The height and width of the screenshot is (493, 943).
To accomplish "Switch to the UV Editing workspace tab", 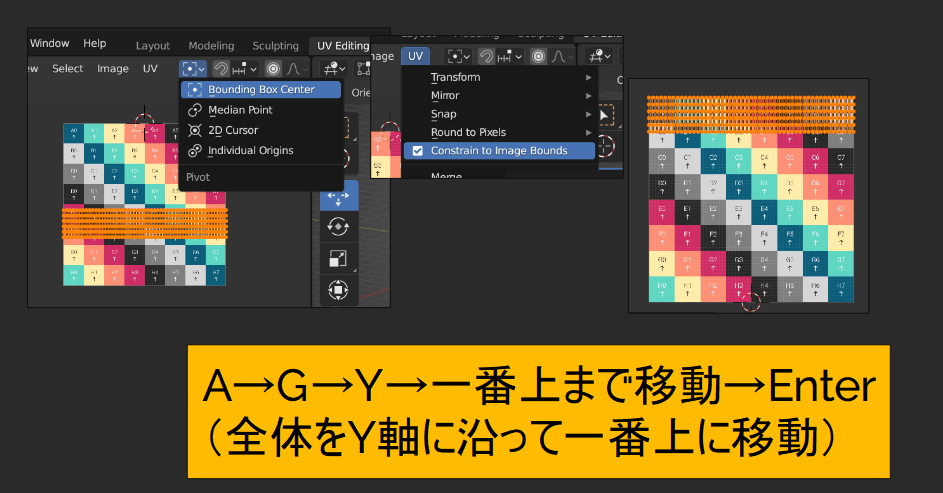I will (343, 46).
